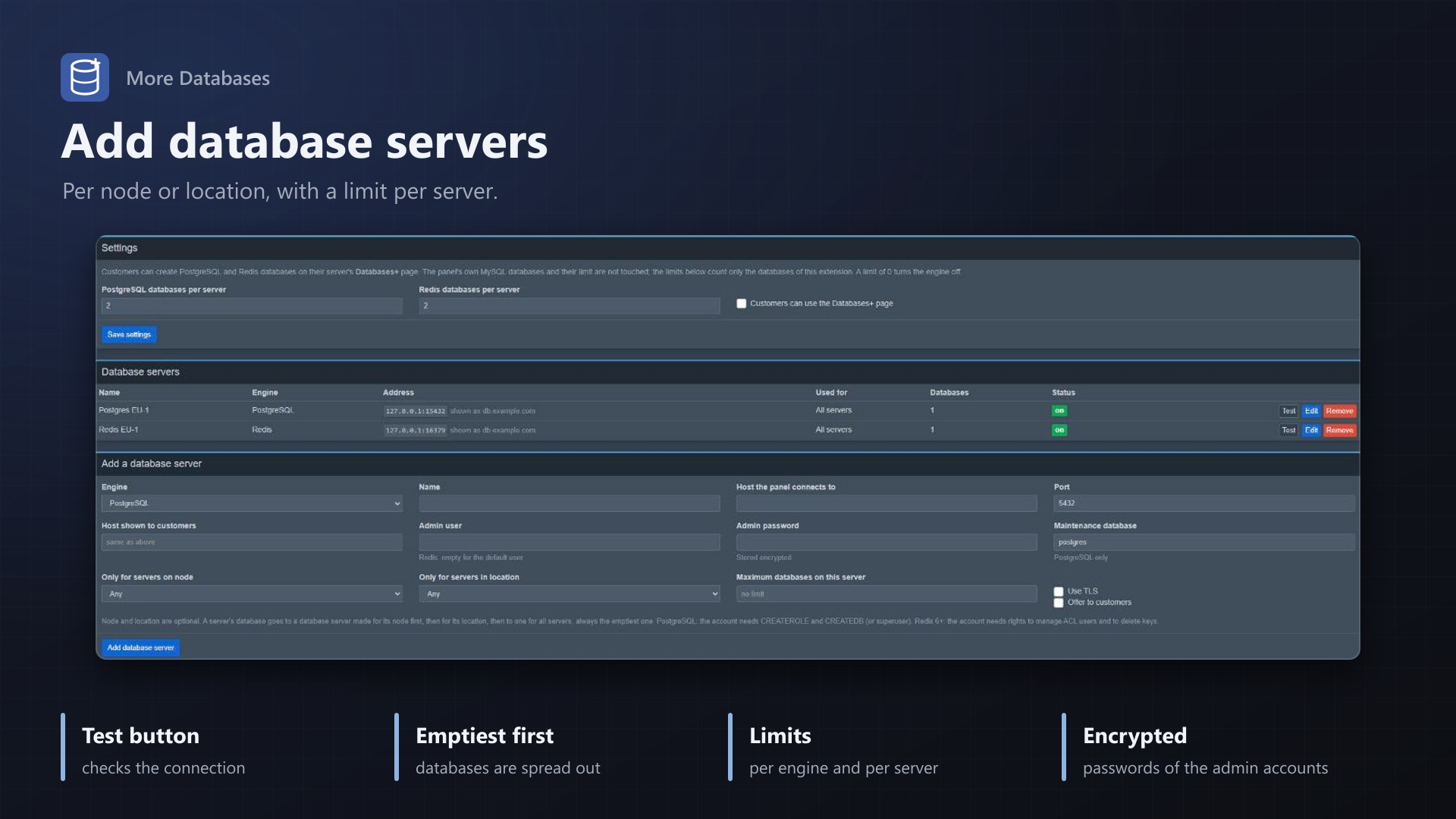Test the Redis EU-1 connection

point(1288,430)
